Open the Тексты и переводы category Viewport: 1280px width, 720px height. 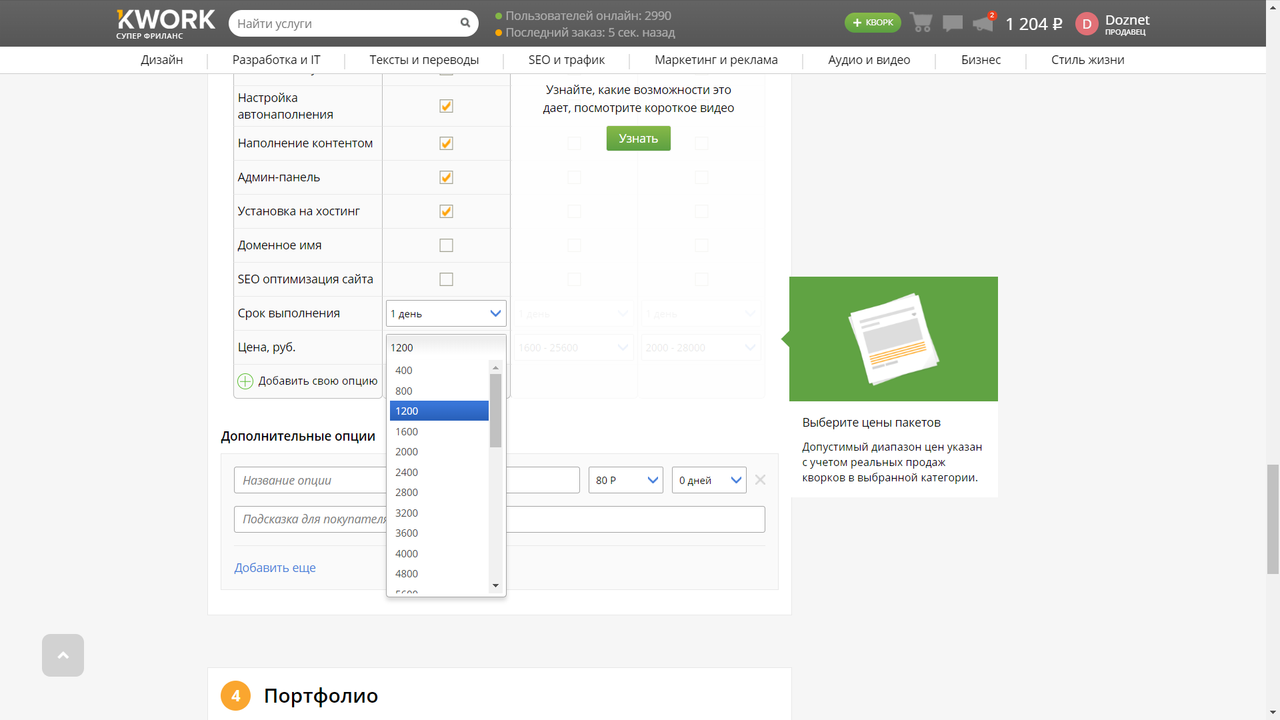point(424,60)
